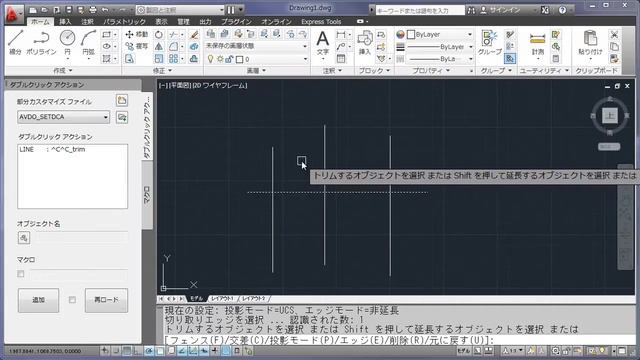Expand the プロパティ panel

click(x=431, y=71)
